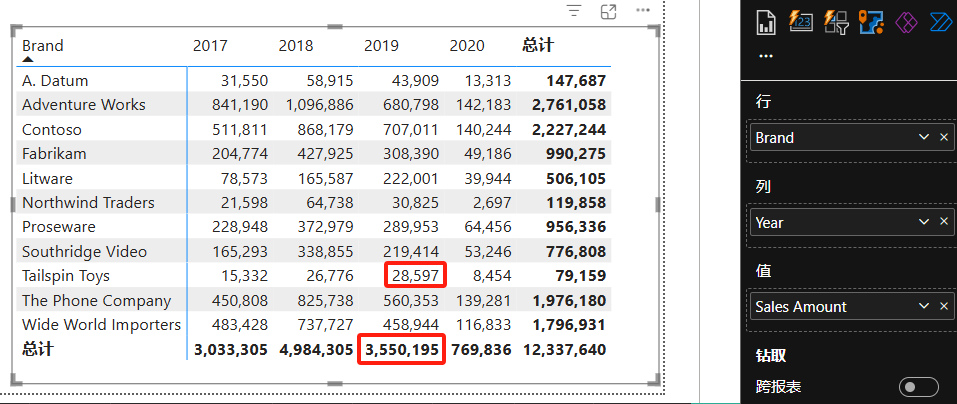Click the 总计 column header
Image resolution: width=957 pixels, height=404 pixels.
coord(538,45)
